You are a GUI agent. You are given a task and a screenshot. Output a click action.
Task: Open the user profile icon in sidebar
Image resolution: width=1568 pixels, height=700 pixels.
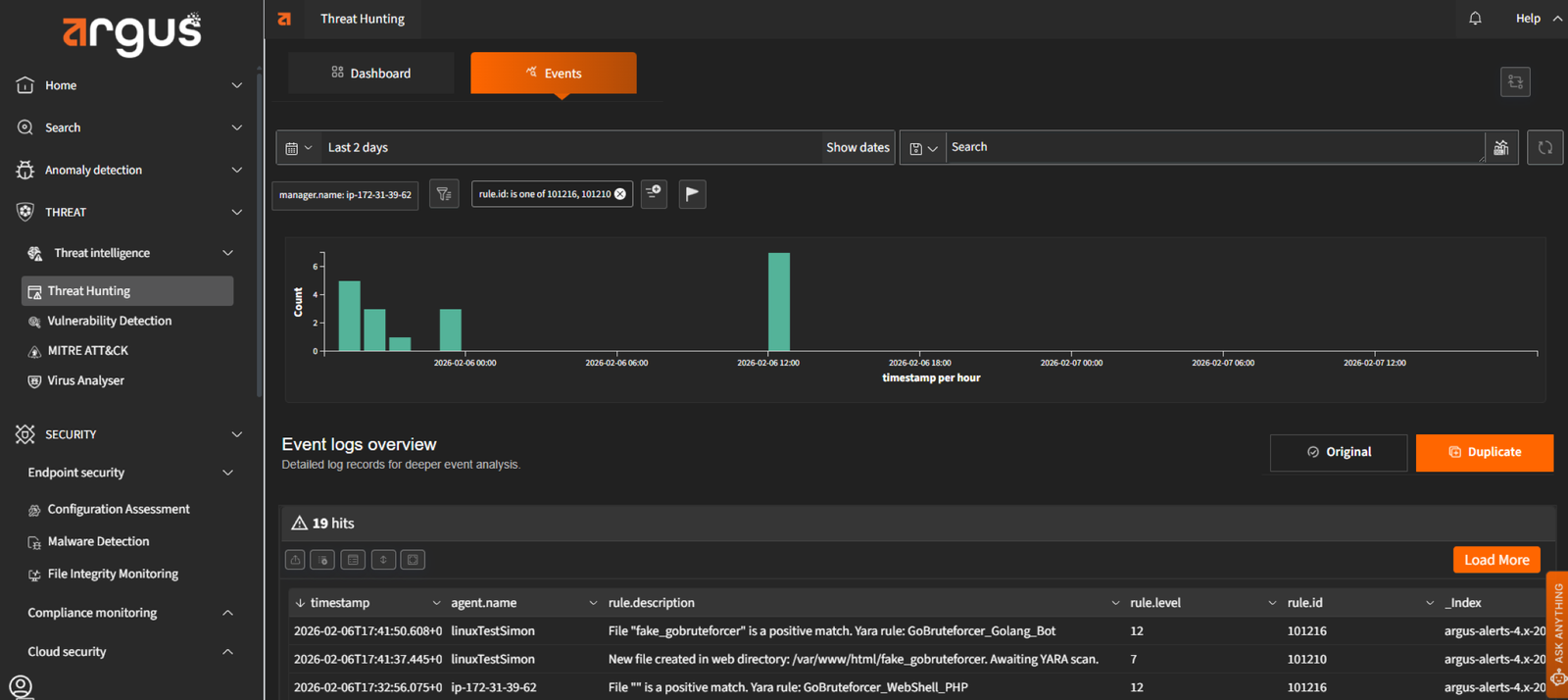click(21, 686)
